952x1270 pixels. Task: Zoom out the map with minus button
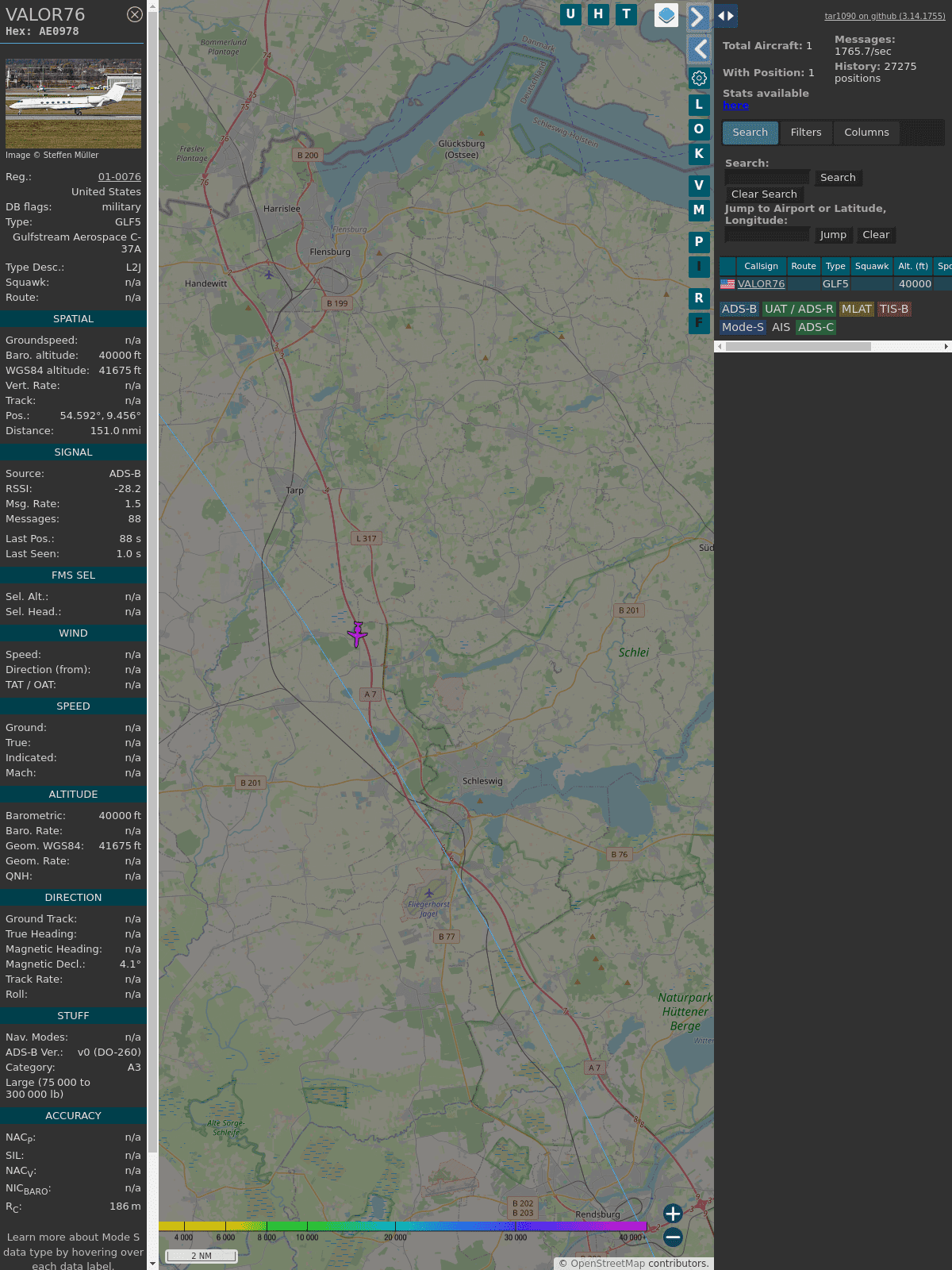pos(673,1237)
